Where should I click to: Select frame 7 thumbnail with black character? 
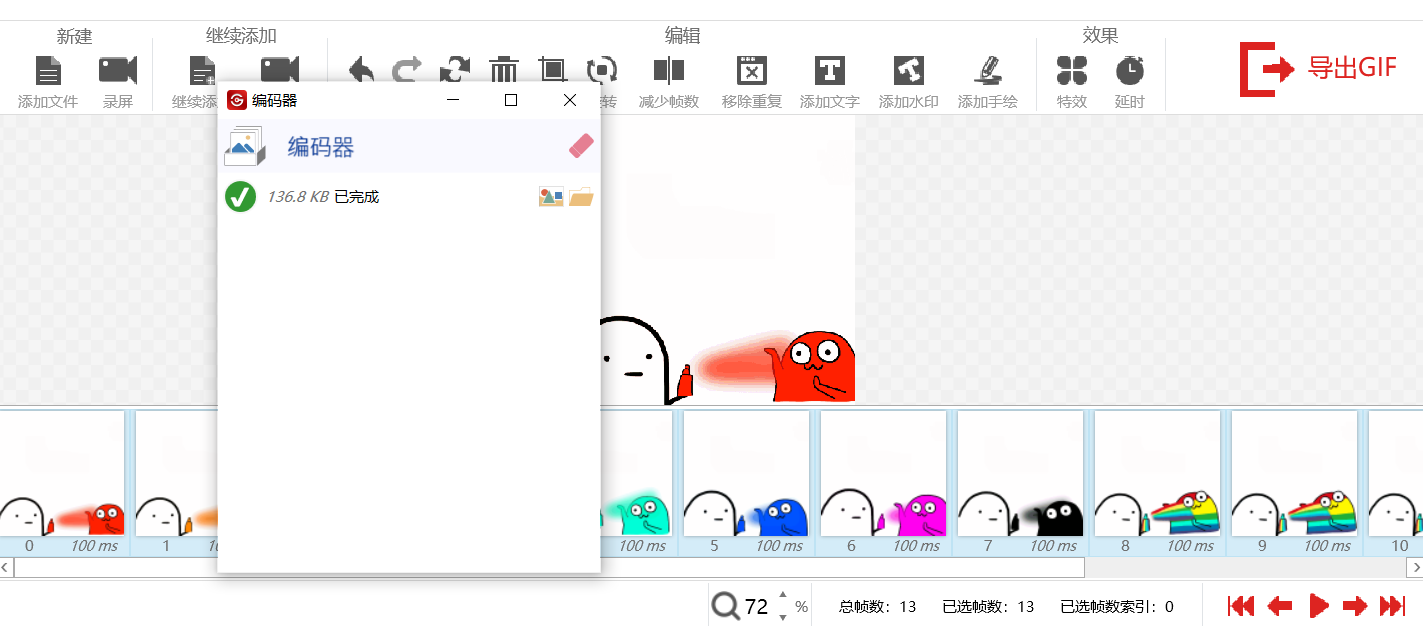tap(1020, 480)
